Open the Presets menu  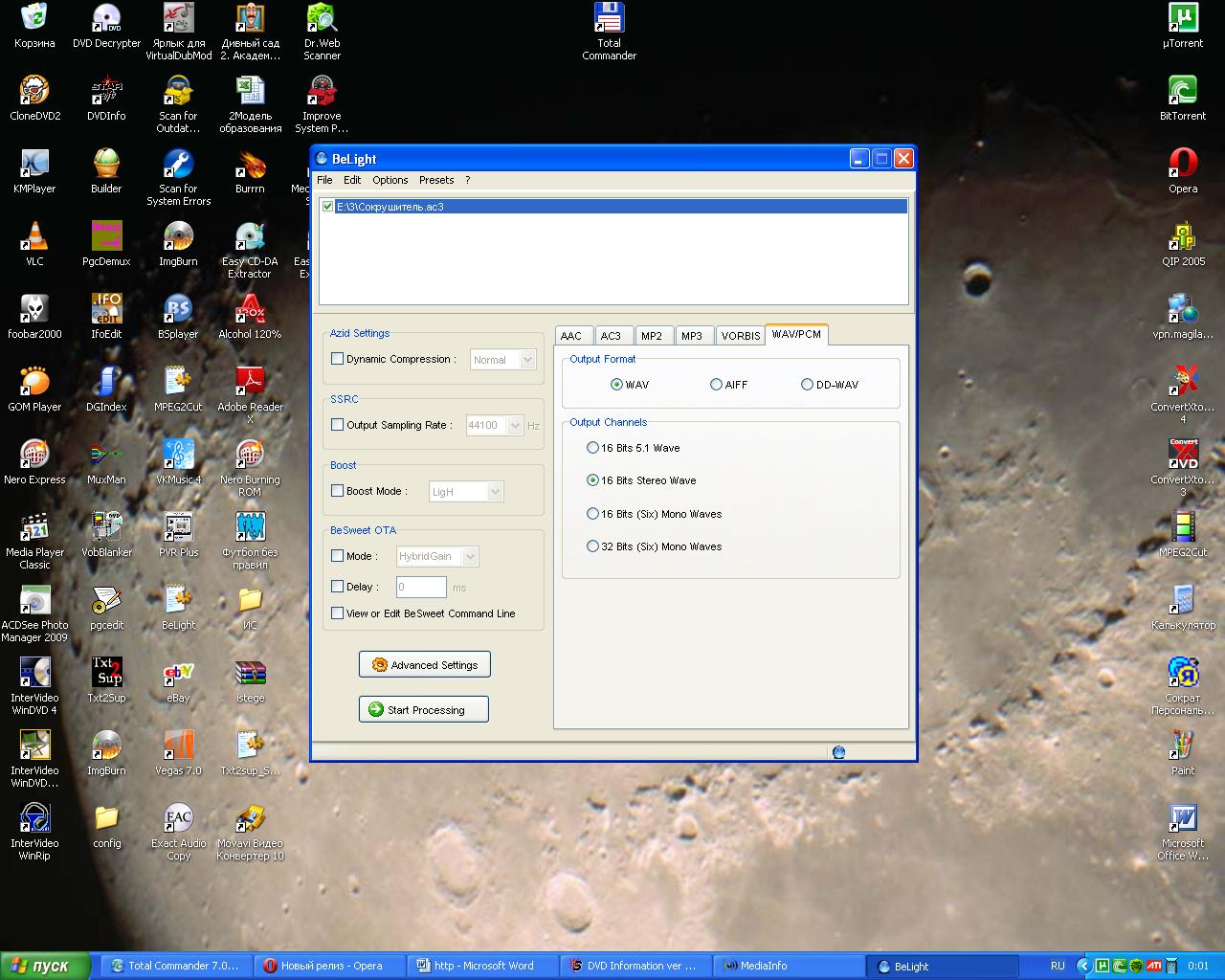tap(436, 180)
